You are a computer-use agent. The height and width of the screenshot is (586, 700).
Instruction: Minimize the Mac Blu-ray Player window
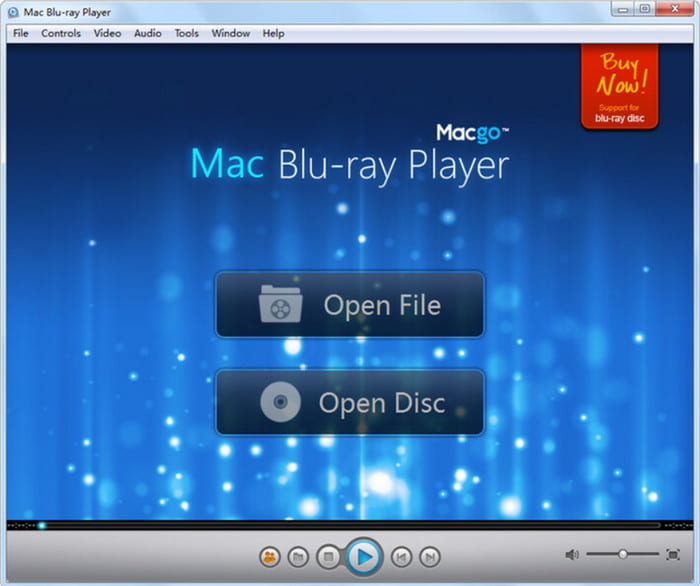[x=623, y=9]
